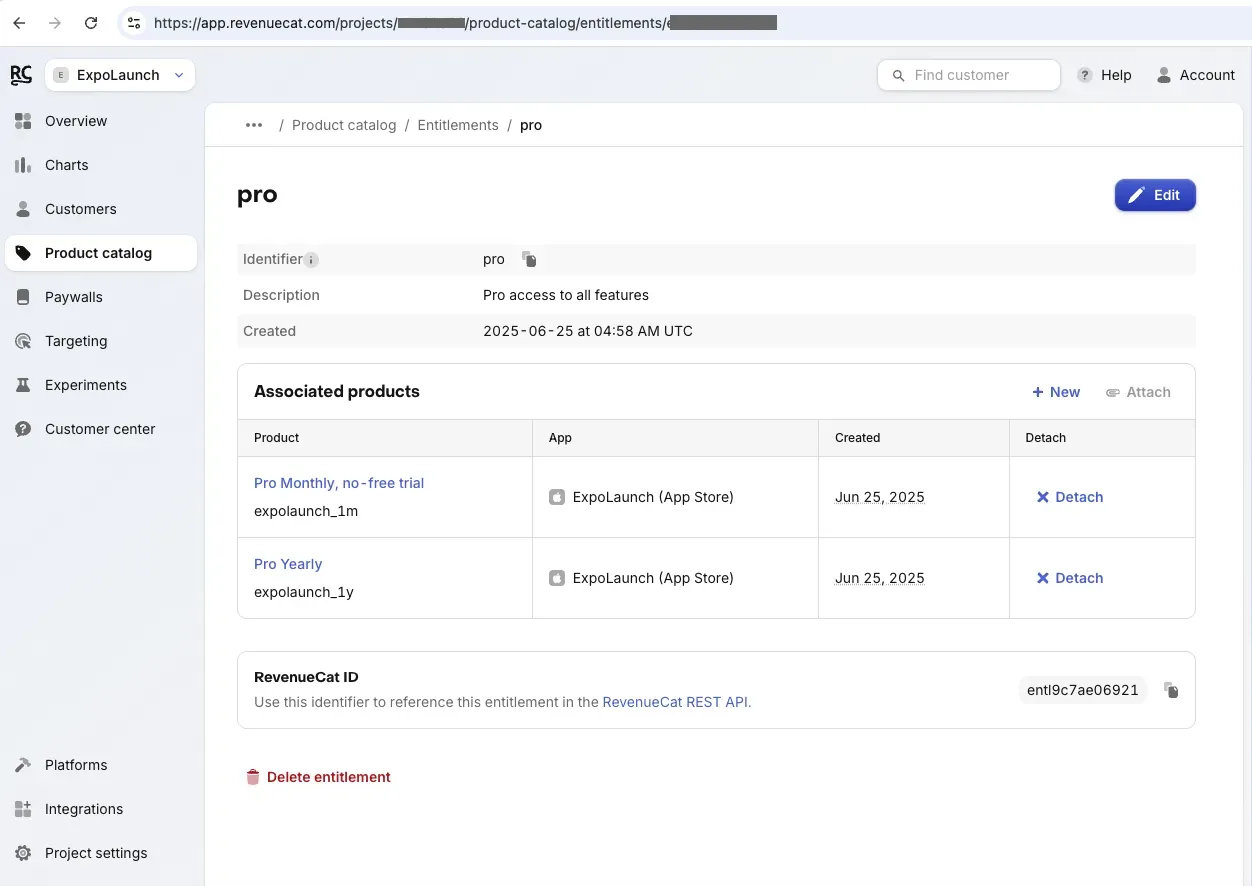The width and height of the screenshot is (1252, 886).
Task: Click the Platforms hammer icon
Action: (23, 765)
